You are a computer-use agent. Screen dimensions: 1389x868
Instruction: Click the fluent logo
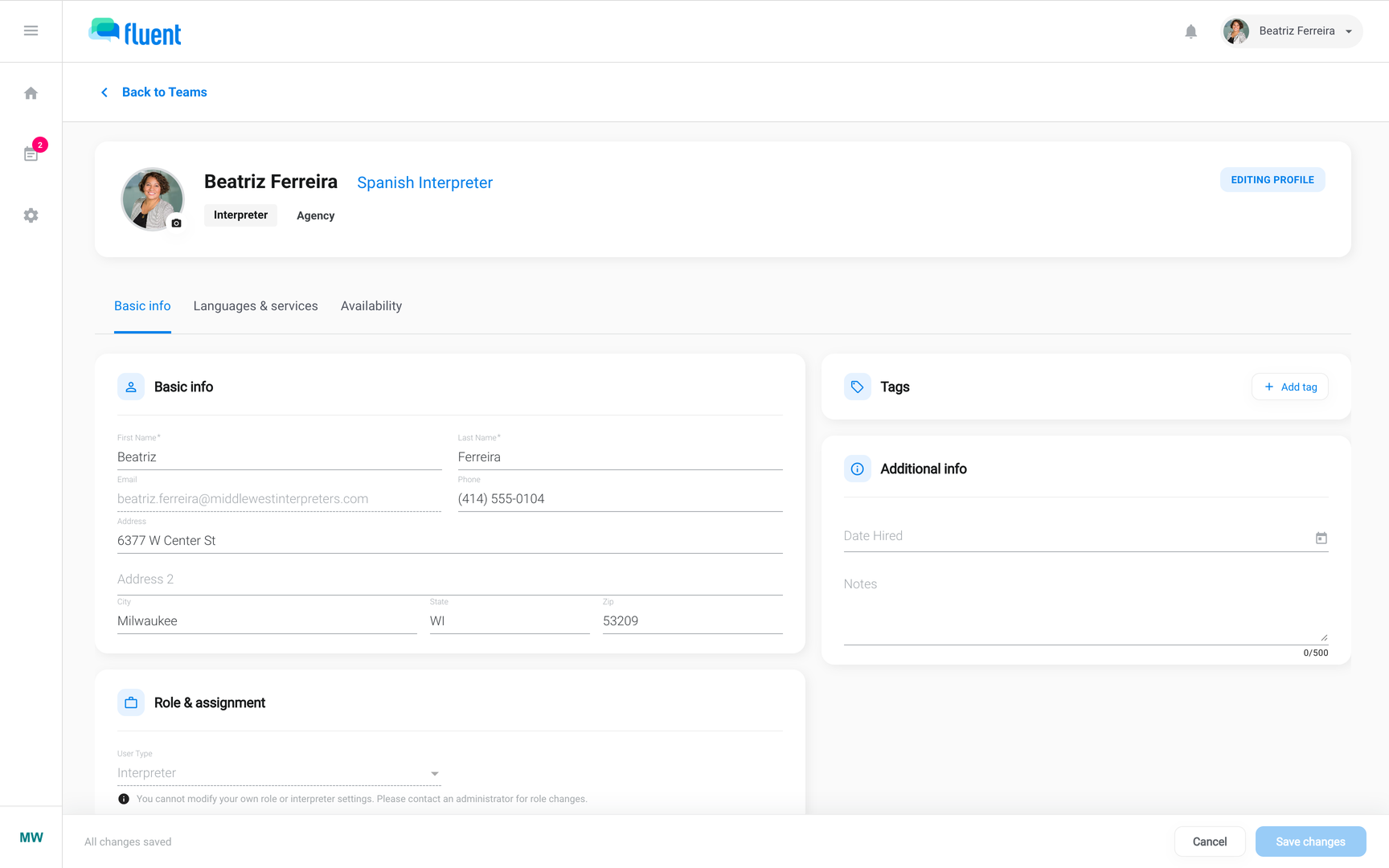point(135,32)
